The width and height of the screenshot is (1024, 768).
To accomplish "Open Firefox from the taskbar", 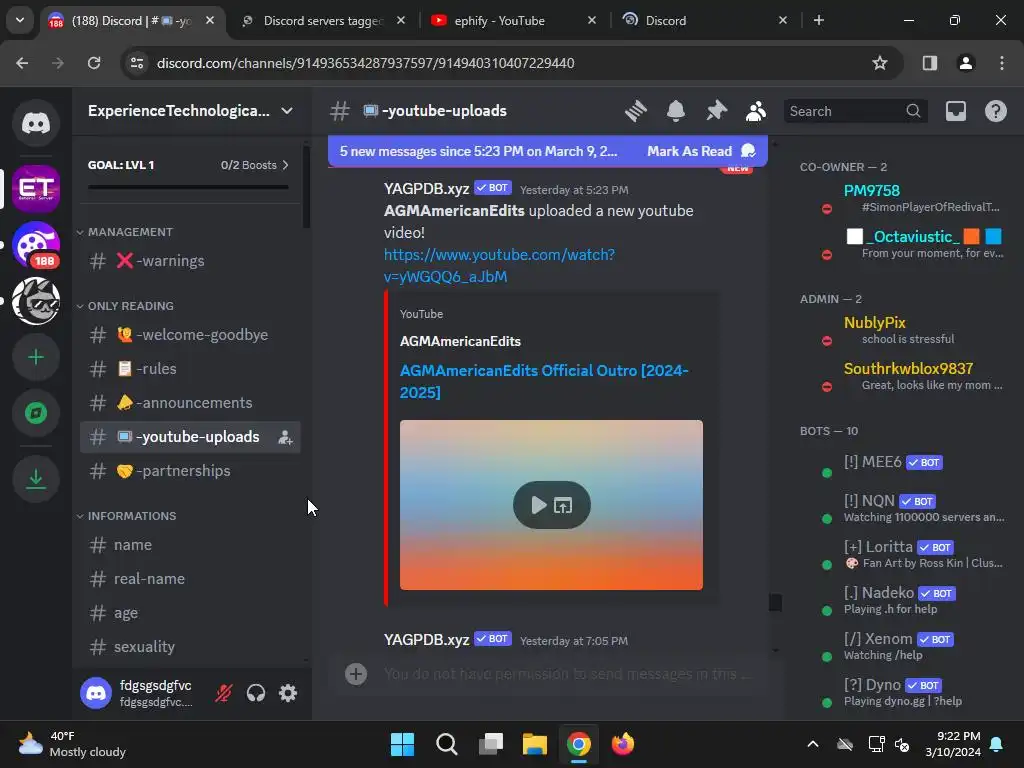I will point(622,744).
